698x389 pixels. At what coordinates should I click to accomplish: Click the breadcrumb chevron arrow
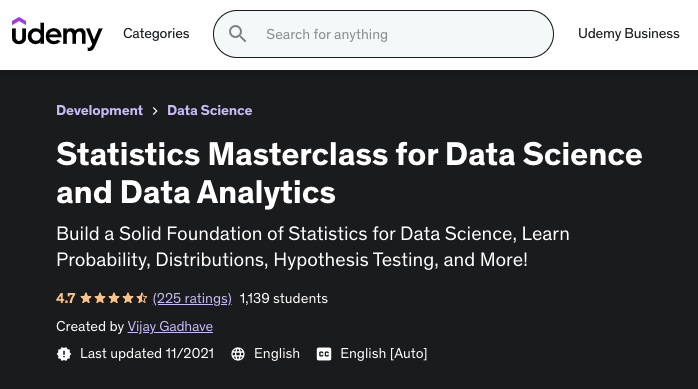155,111
